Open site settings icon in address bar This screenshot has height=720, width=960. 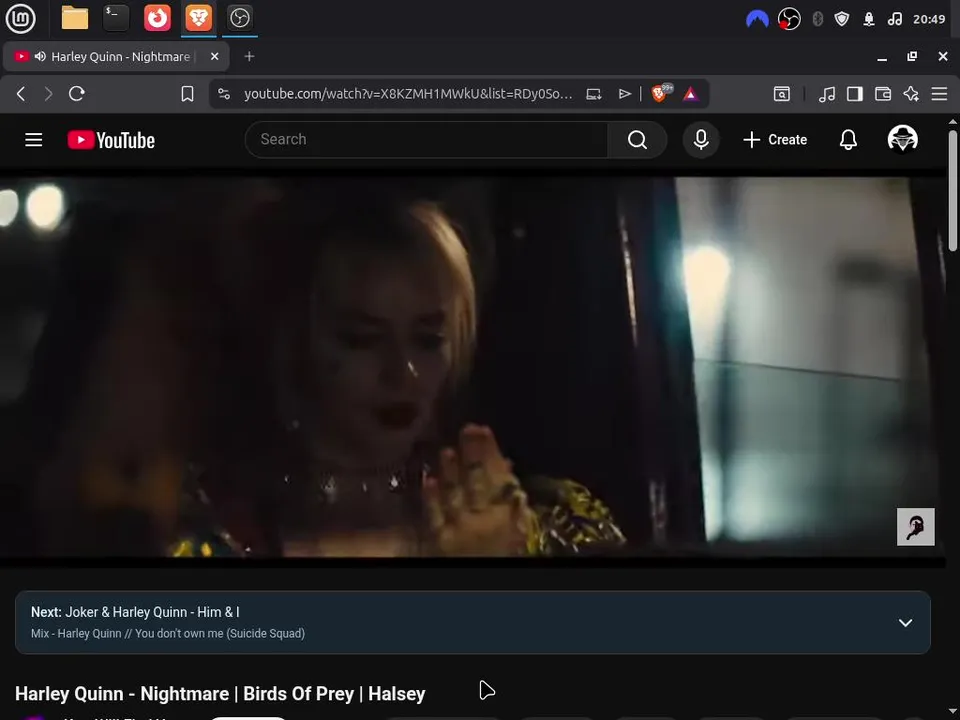pyautogui.click(x=224, y=94)
